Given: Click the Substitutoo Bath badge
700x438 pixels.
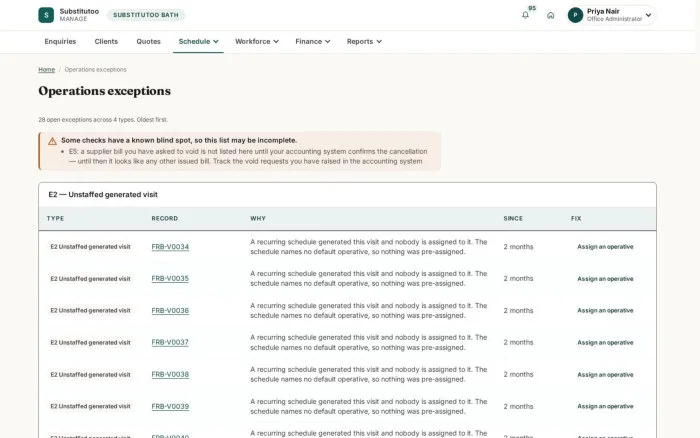Looking at the screenshot, I should point(146,15).
